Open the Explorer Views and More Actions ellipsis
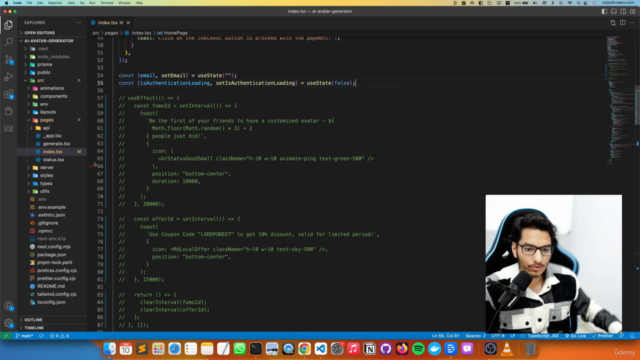The image size is (640, 360). pos(78,22)
